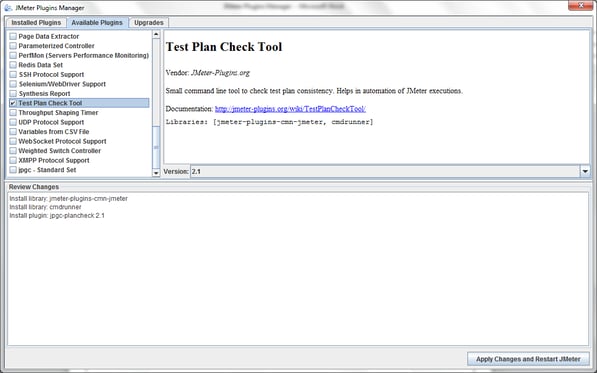Check the Page Data Extractor checkbox
This screenshot has height=373, width=597.
coord(13,36)
